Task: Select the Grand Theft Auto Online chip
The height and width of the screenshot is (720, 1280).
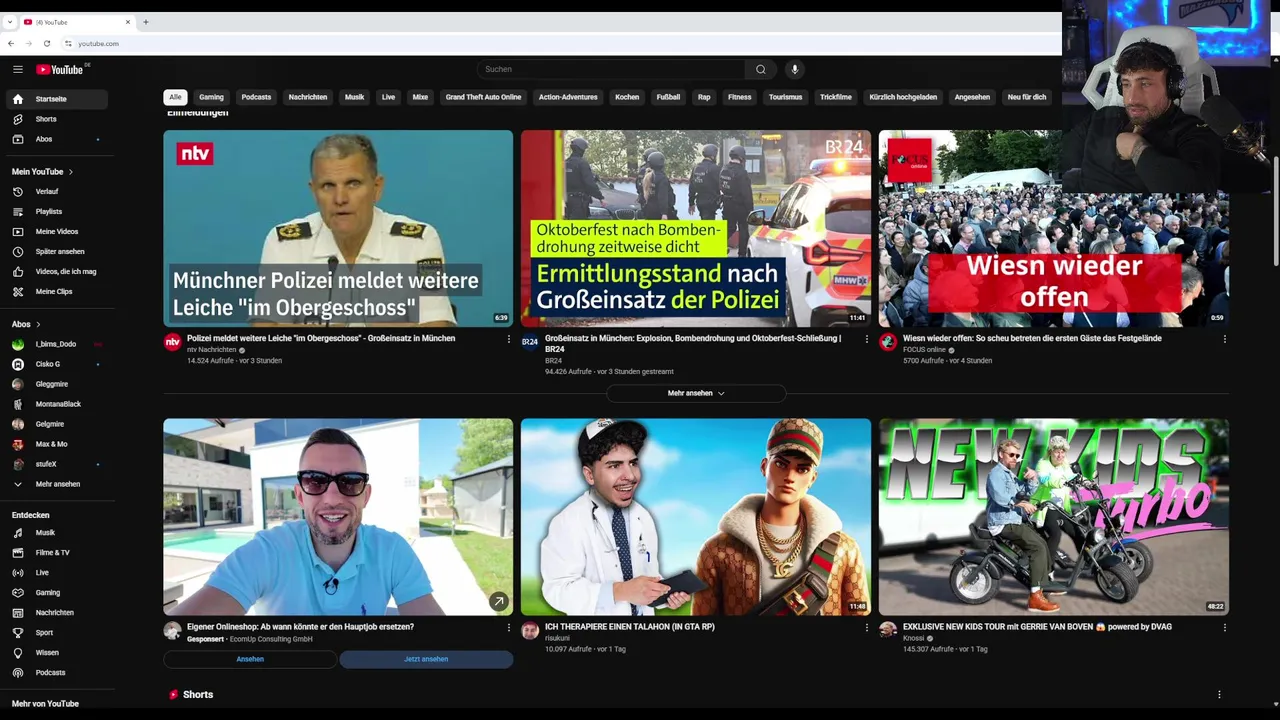Action: (483, 97)
